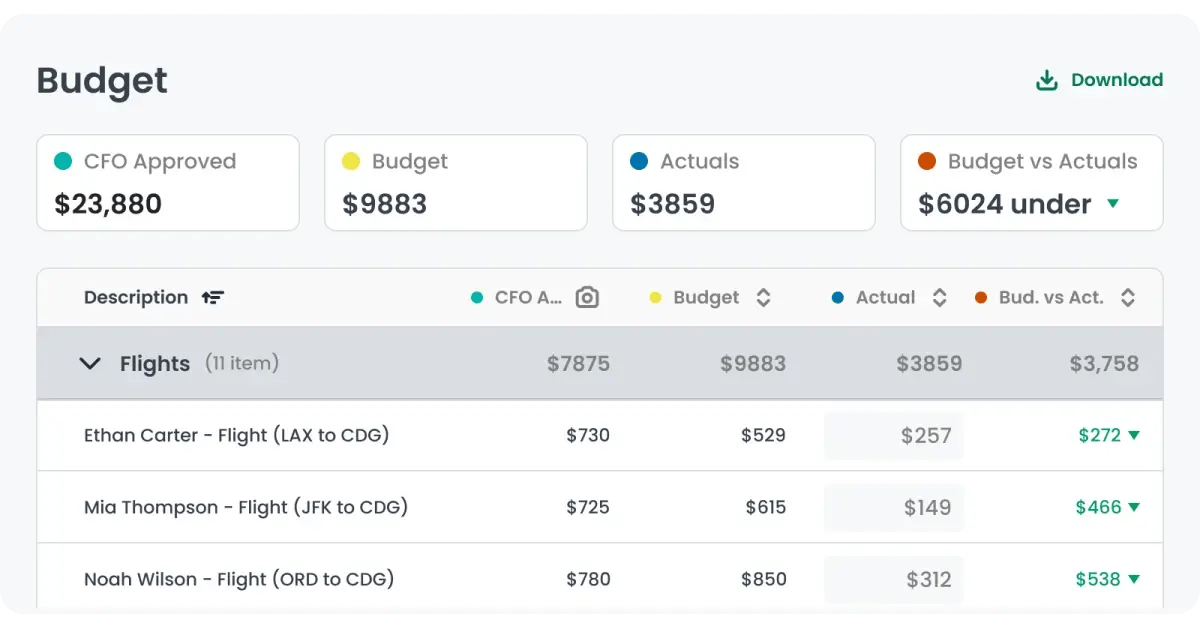
Task: Select the Actuals summary card
Action: (743, 183)
